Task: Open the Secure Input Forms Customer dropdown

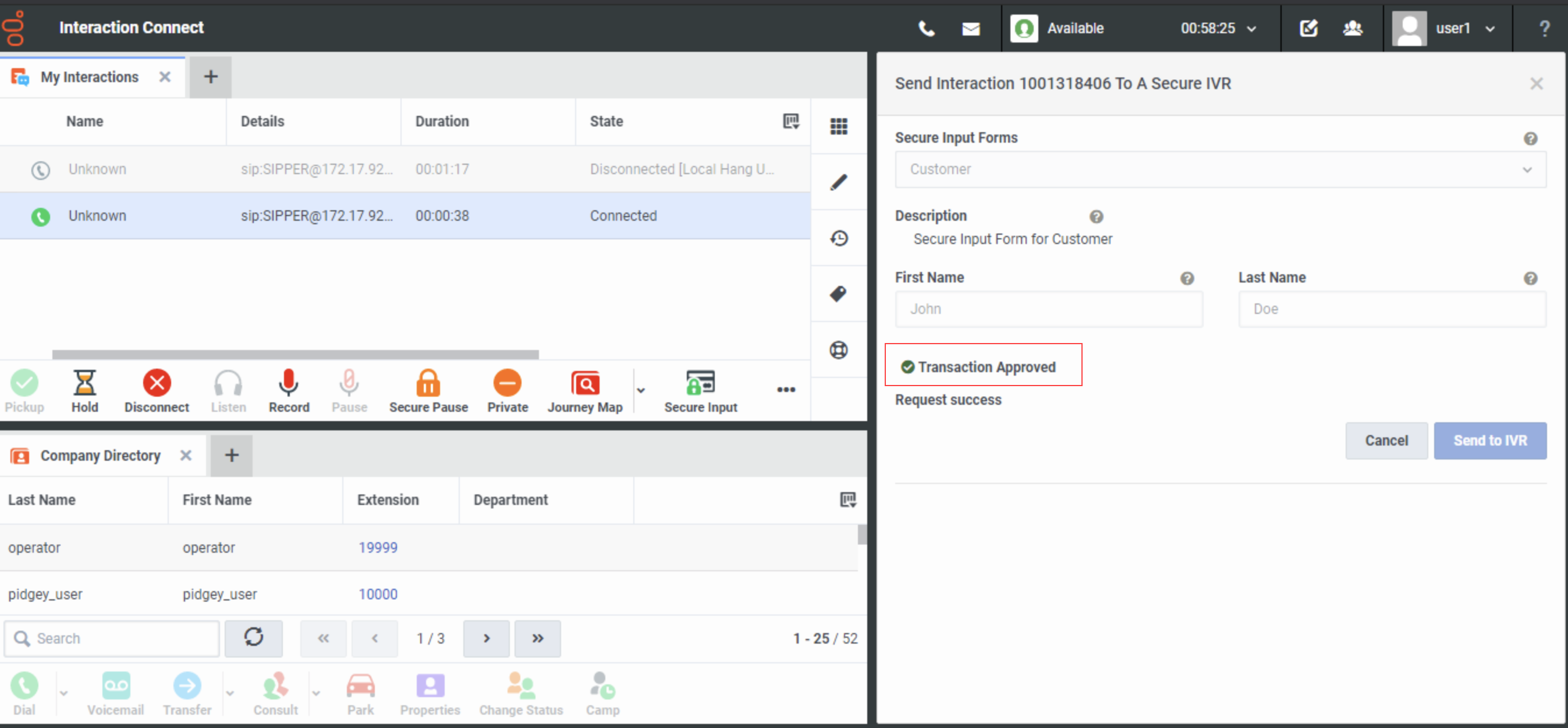Action: tap(1220, 169)
